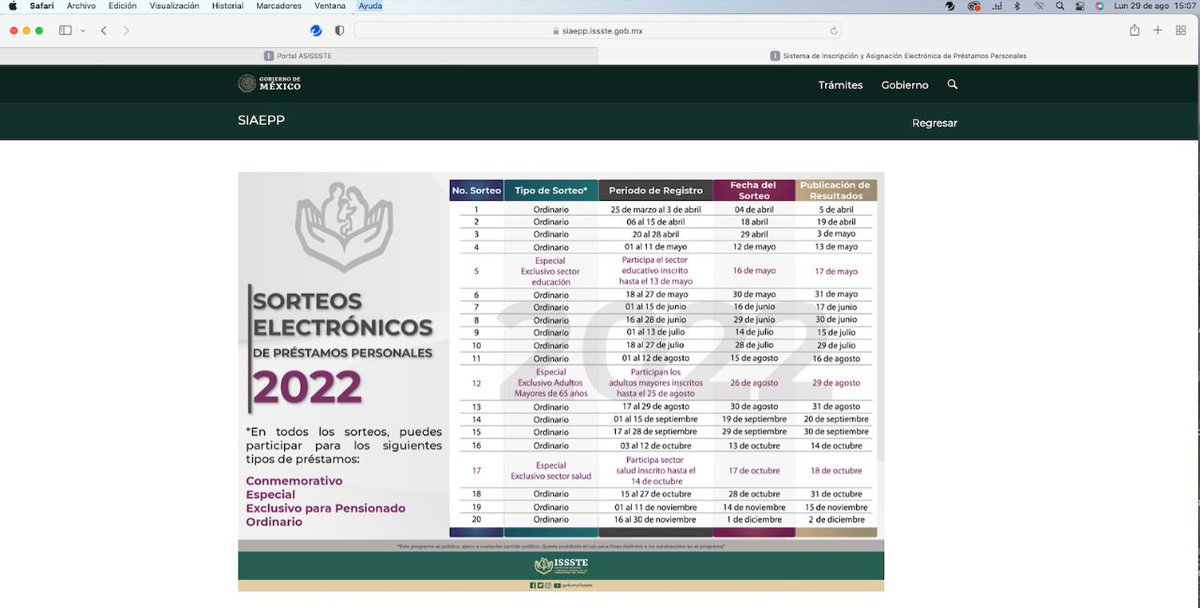Open the Trámites link
This screenshot has width=1200, height=608.
point(840,85)
